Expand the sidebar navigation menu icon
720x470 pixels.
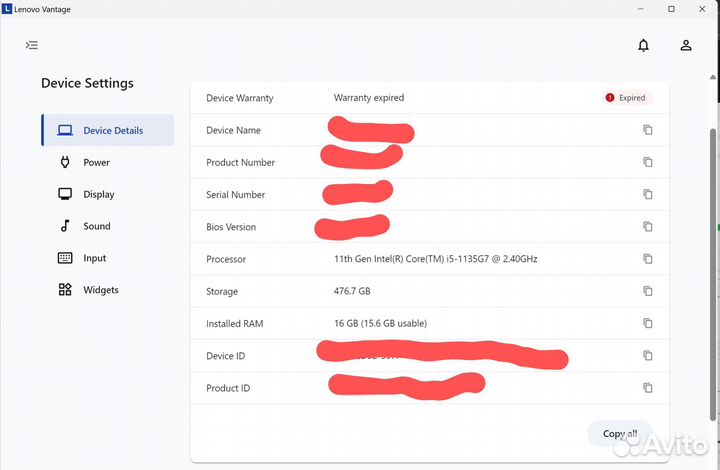click(x=32, y=45)
